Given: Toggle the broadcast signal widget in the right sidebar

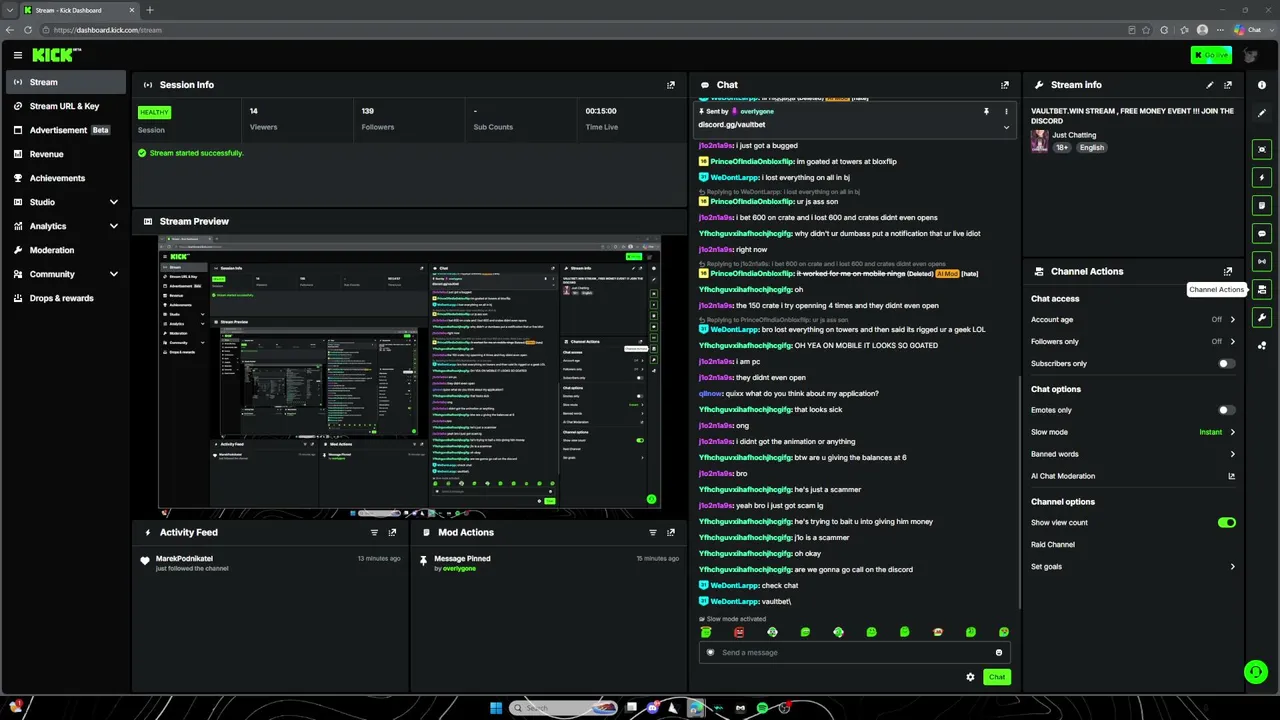Looking at the screenshot, I should [1262, 261].
